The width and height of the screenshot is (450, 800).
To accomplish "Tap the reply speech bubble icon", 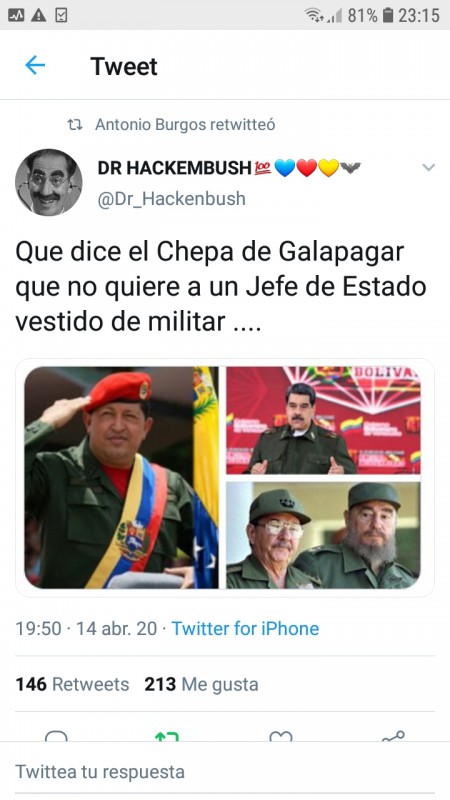I will (56, 736).
